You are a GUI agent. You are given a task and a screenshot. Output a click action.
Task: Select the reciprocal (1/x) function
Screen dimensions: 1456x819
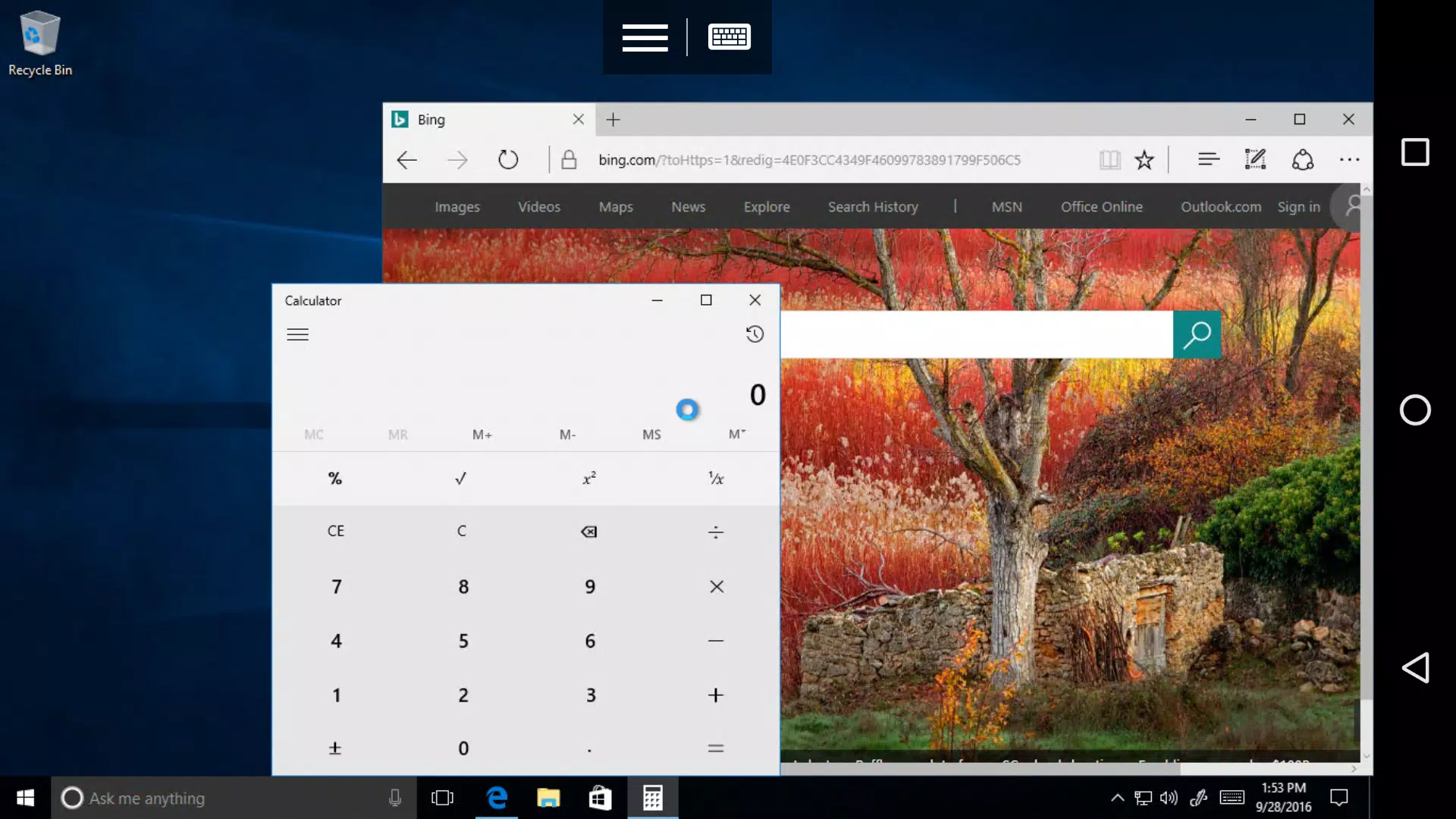click(x=716, y=478)
